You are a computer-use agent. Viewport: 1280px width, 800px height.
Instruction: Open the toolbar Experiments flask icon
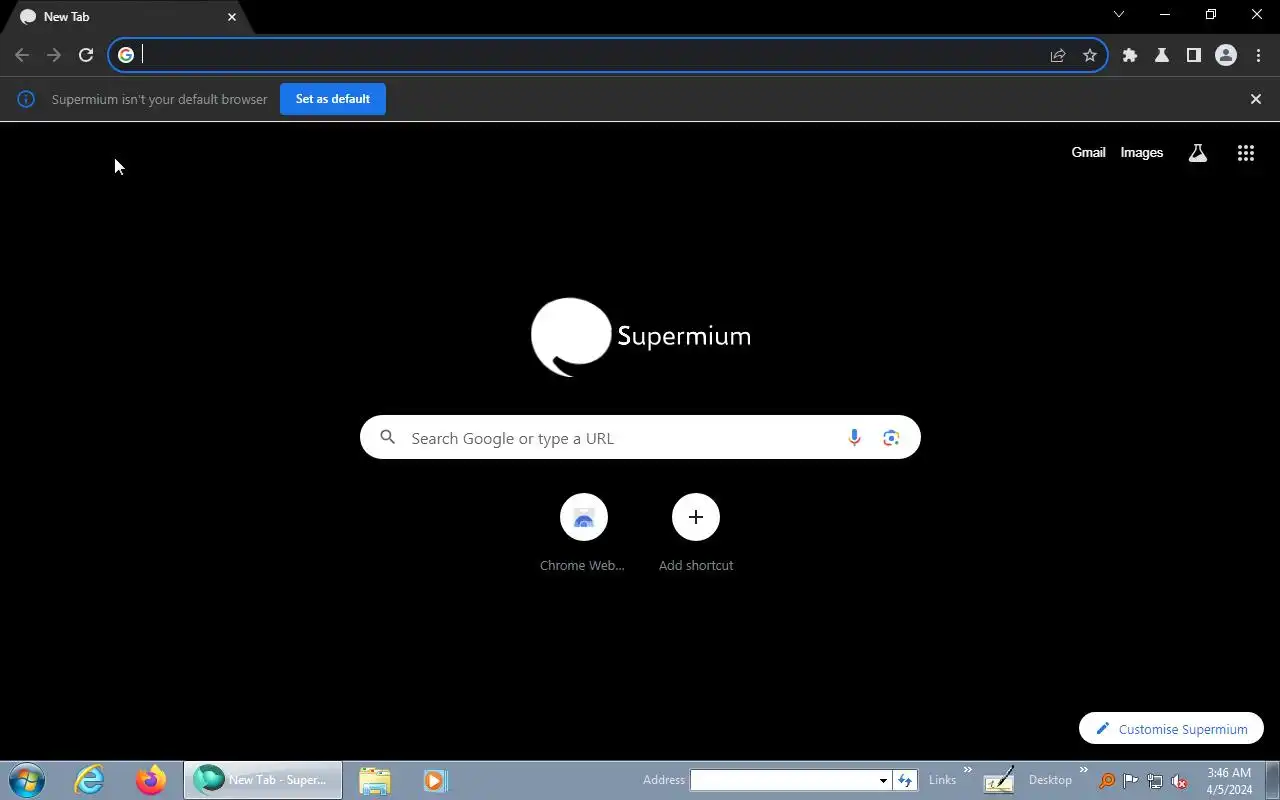point(1162,55)
